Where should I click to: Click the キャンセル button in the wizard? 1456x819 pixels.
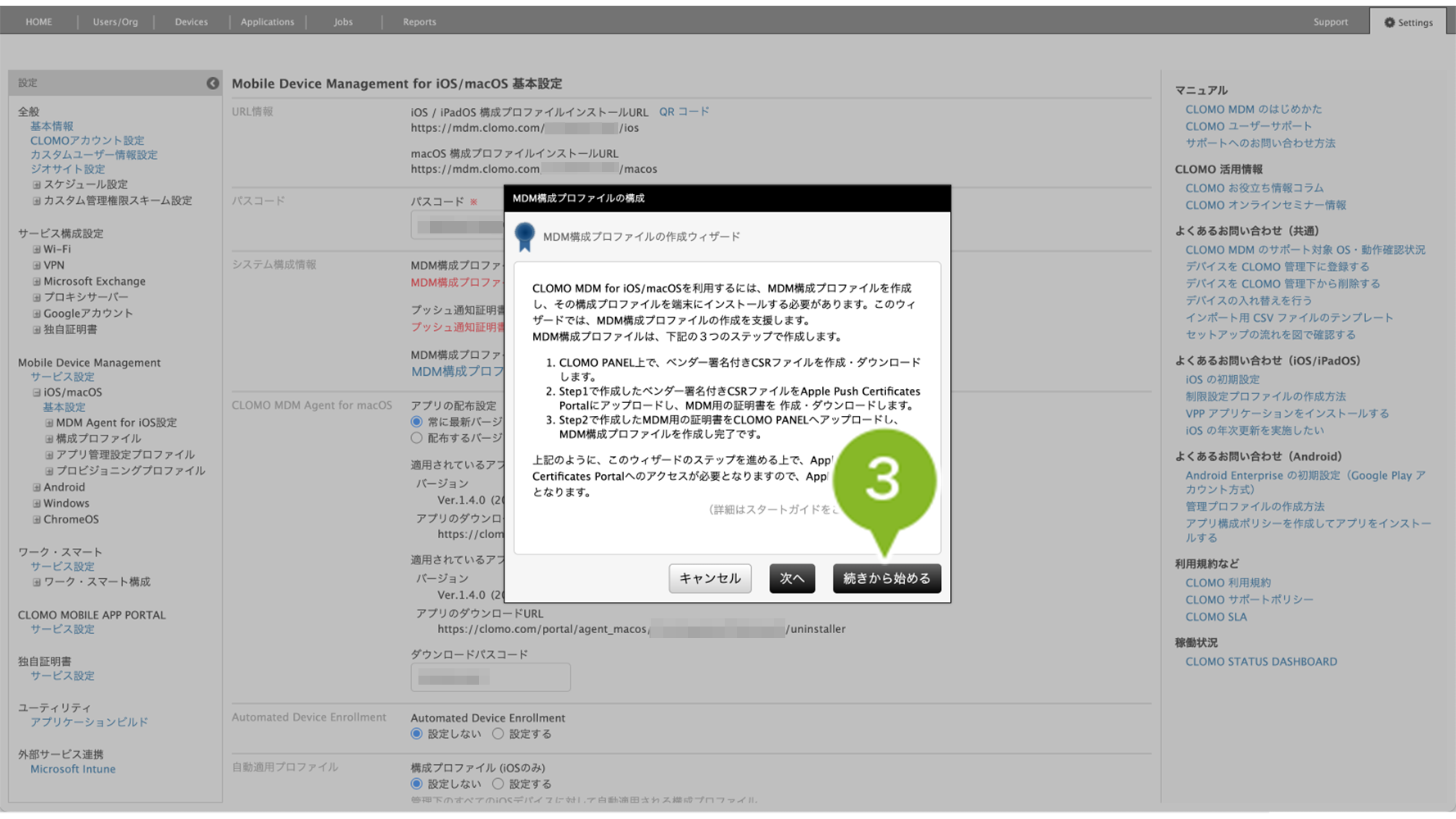pos(710,578)
